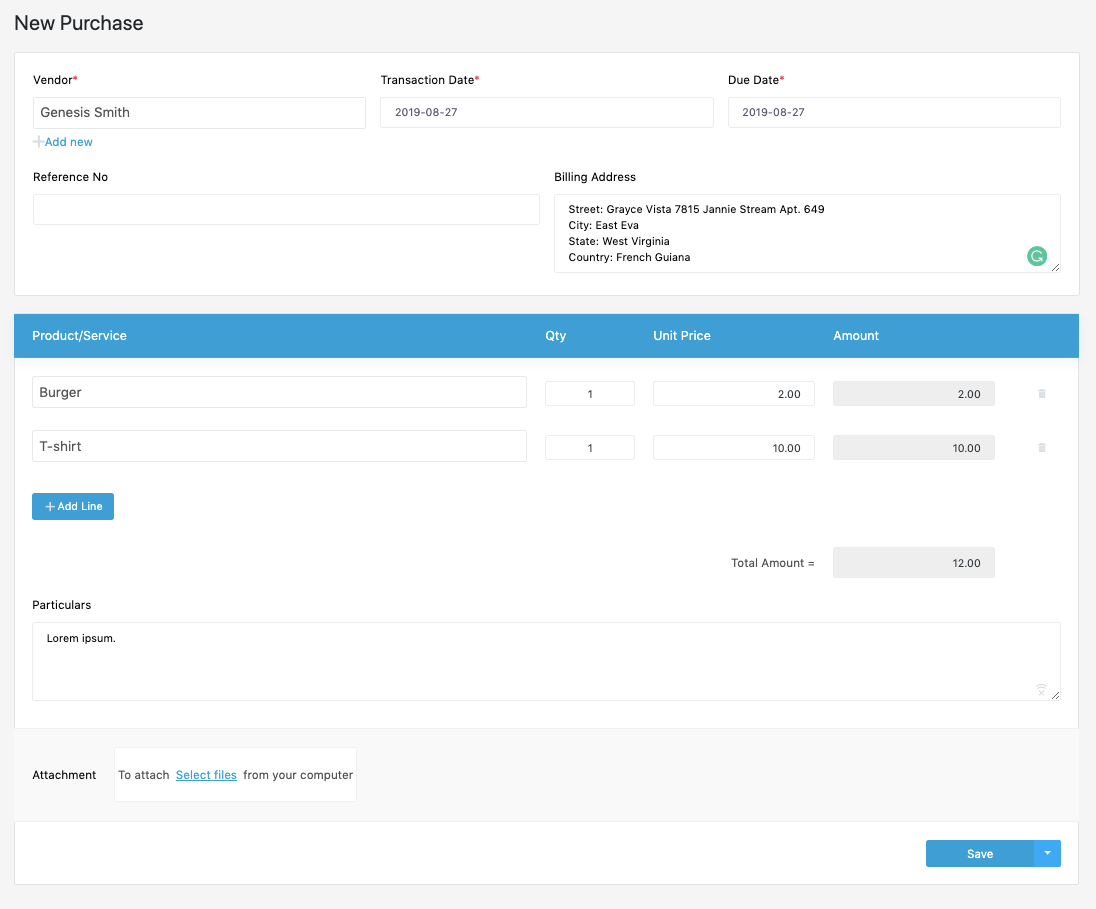The image size is (1096, 909).
Task: Click the Burger quantity field
Action: pos(589,393)
